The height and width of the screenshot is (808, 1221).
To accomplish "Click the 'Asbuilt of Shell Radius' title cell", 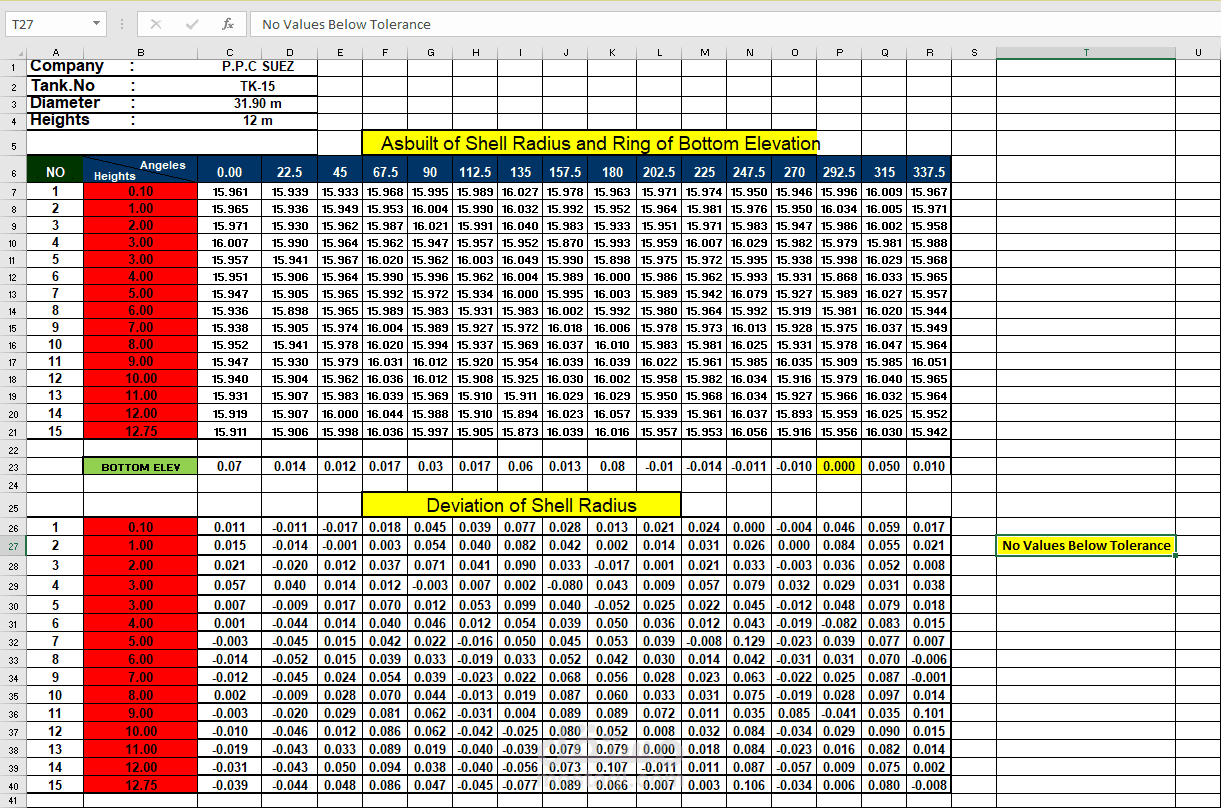I will tap(590, 143).
